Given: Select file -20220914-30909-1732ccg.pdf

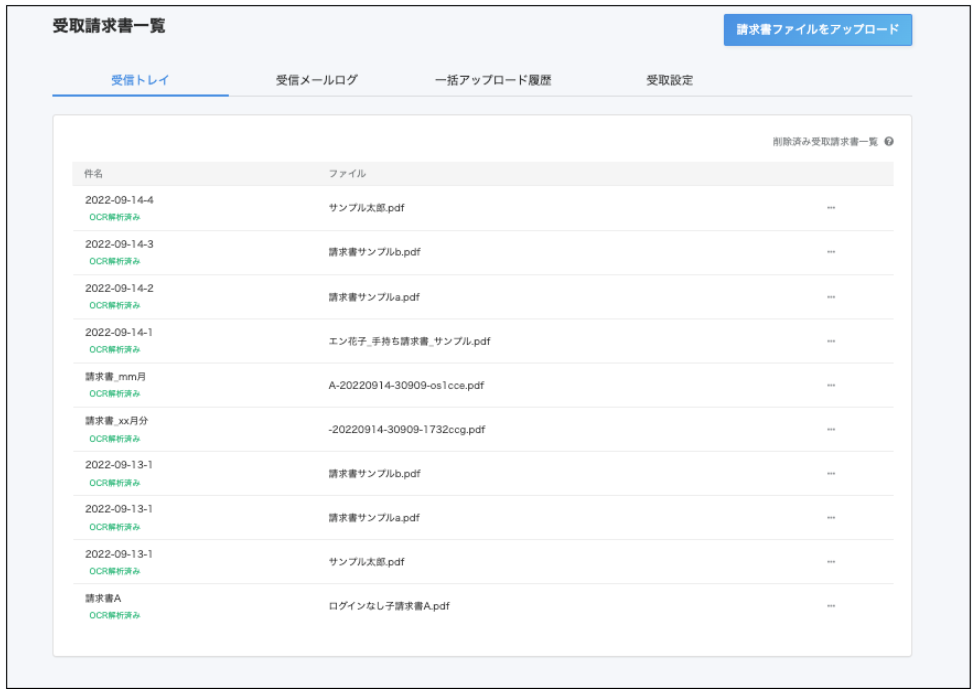Looking at the screenshot, I should pos(407,429).
